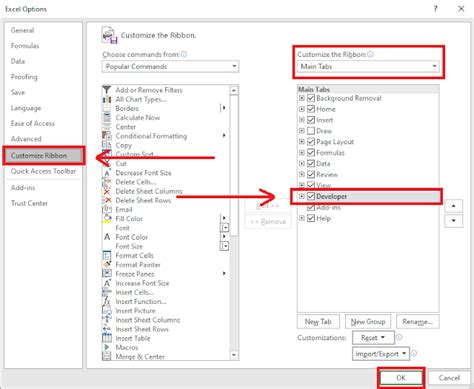Click the Calculate Now icon
Image resolution: width=474 pixels, height=389 pixels.
[x=106, y=117]
